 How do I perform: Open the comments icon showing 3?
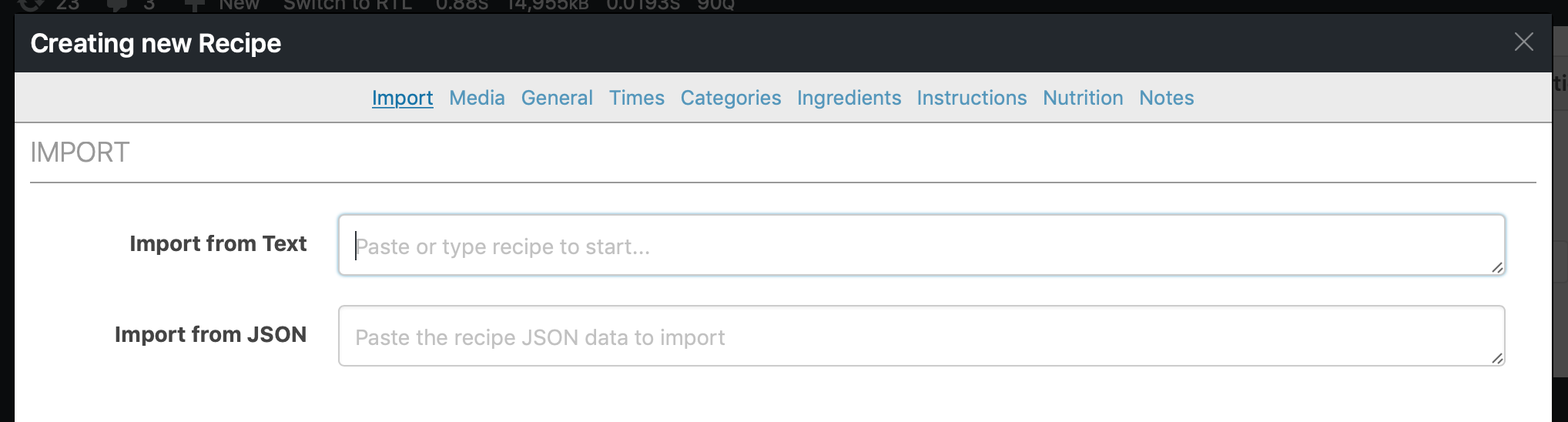point(130,5)
